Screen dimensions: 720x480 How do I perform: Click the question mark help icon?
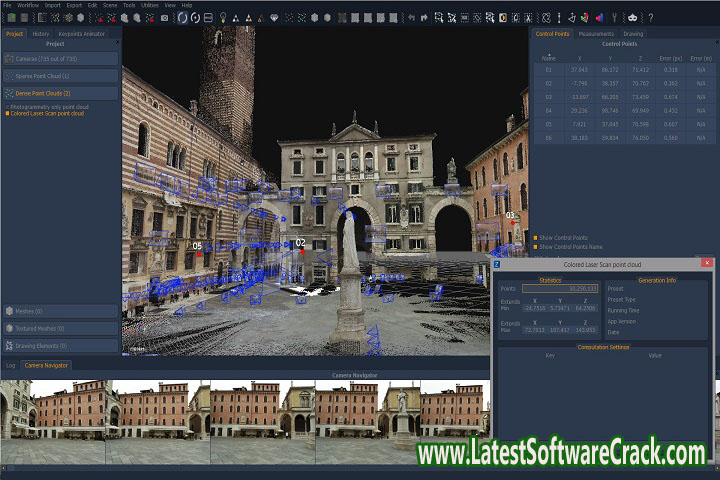650,18
